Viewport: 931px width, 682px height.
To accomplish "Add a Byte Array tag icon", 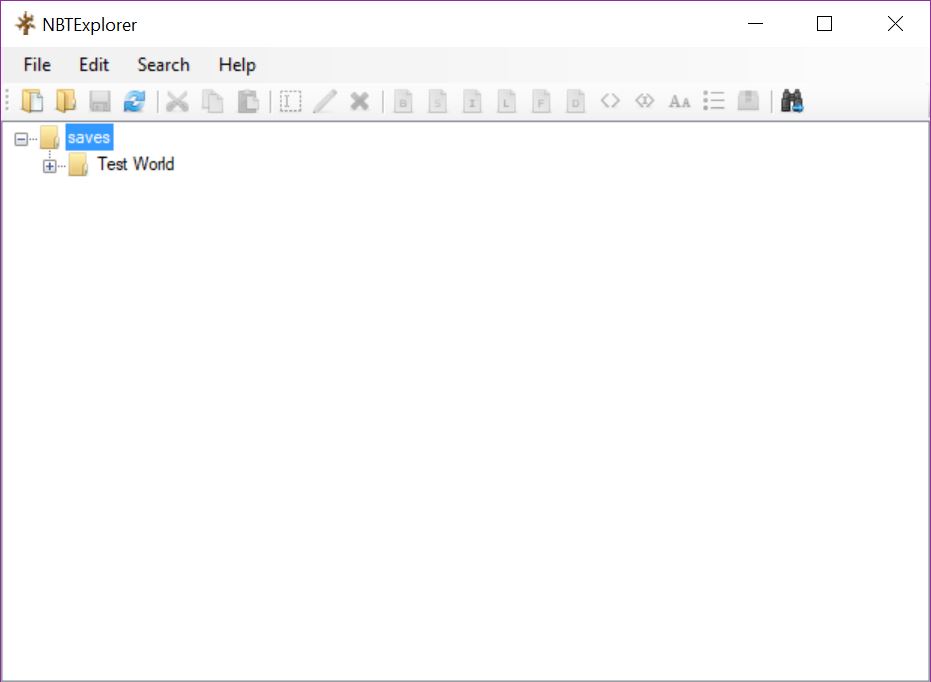I will click(x=610, y=101).
